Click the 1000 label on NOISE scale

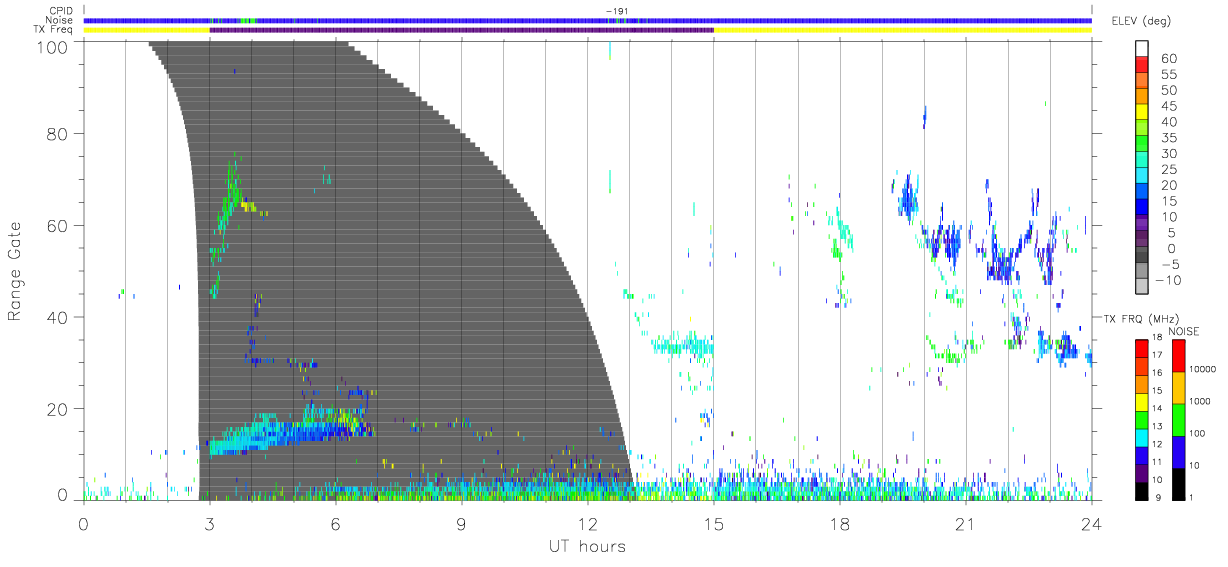[x=1200, y=402]
